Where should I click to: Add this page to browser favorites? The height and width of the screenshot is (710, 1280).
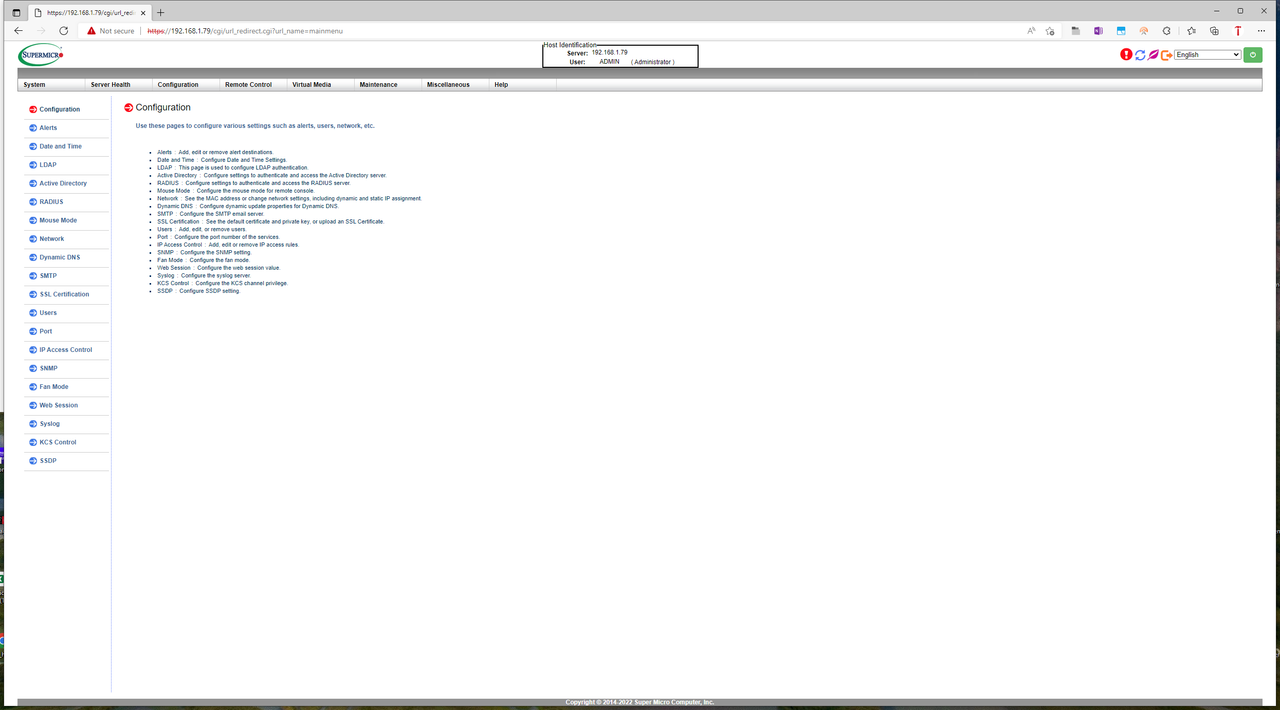point(1050,31)
